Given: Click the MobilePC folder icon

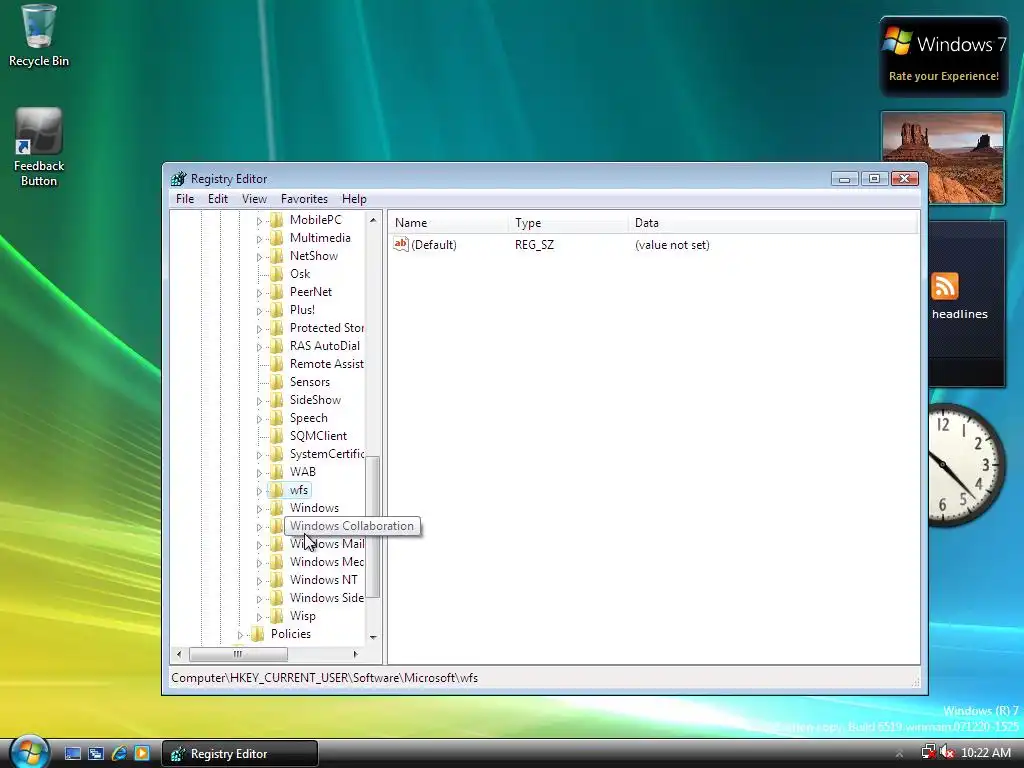Looking at the screenshot, I should point(277,219).
